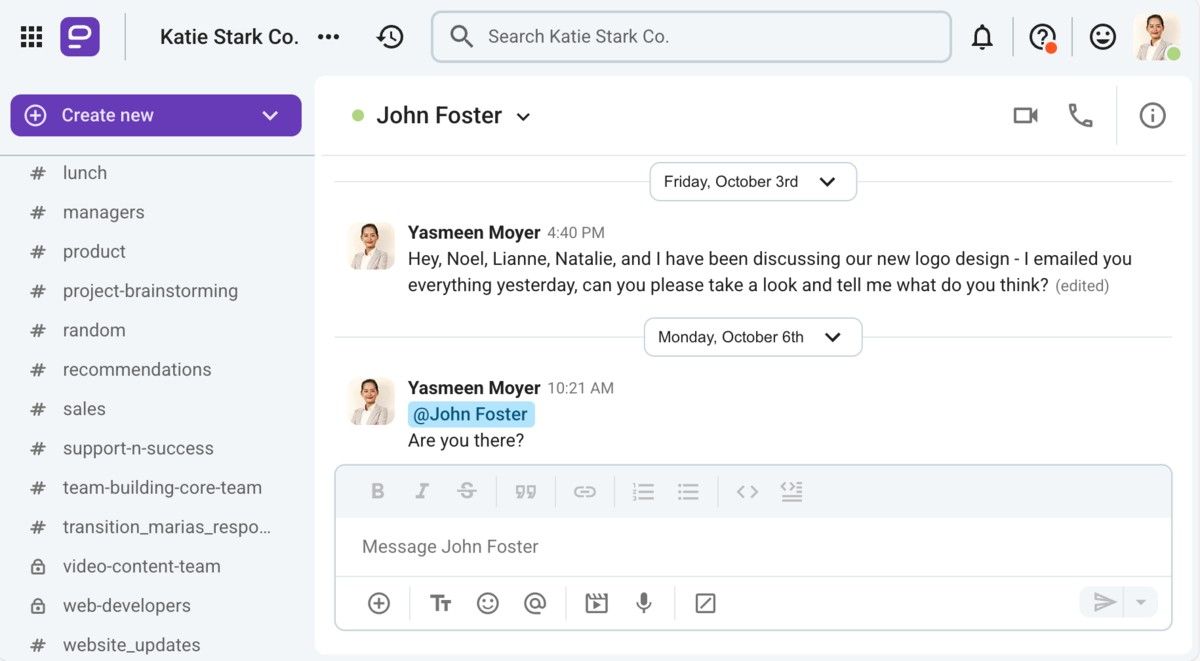Screen dimensions: 1200x661
Task: Start a voice call using phone icon
Action: pyautogui.click(x=1080, y=116)
